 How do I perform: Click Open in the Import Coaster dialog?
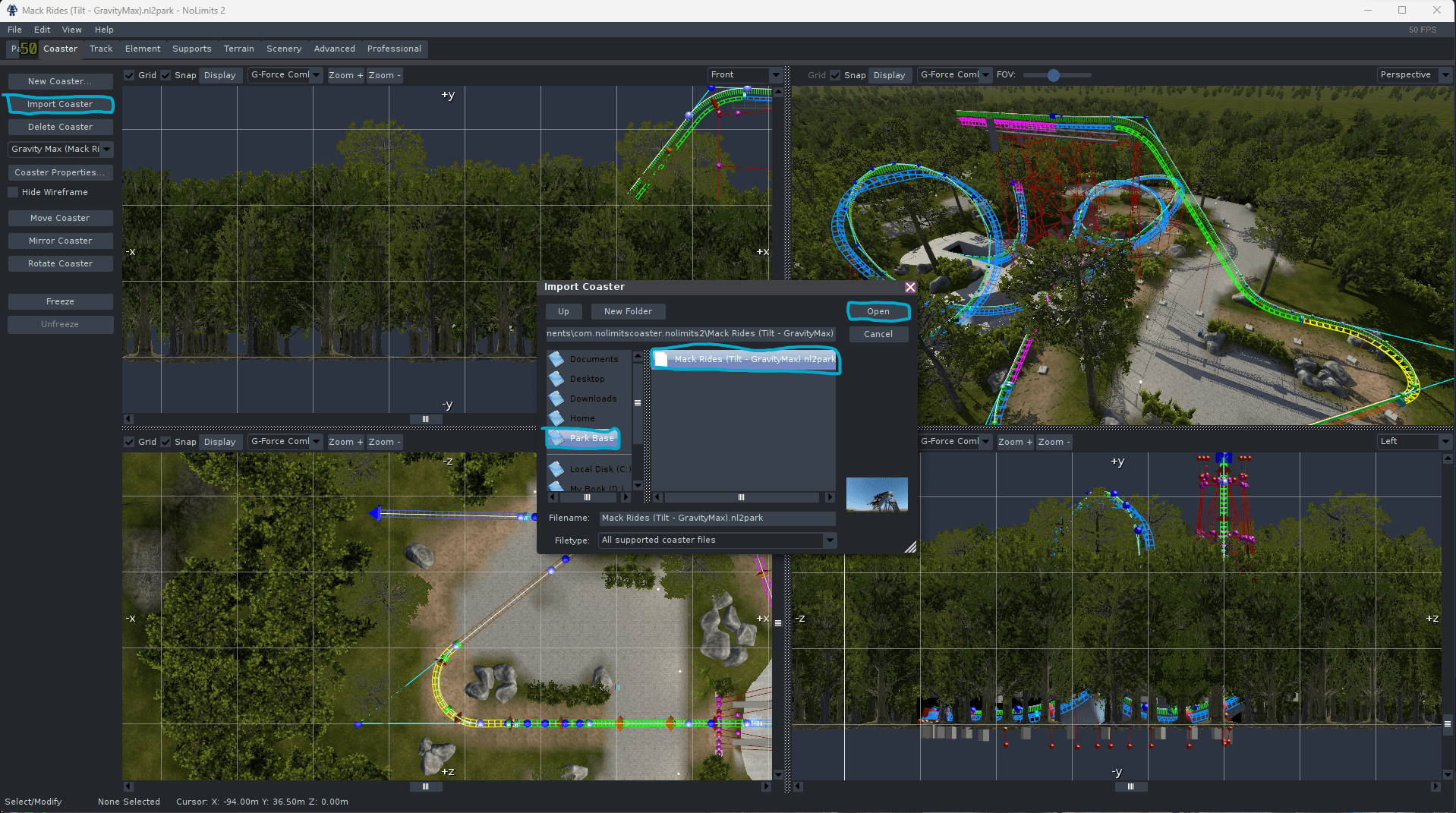pyautogui.click(x=878, y=311)
